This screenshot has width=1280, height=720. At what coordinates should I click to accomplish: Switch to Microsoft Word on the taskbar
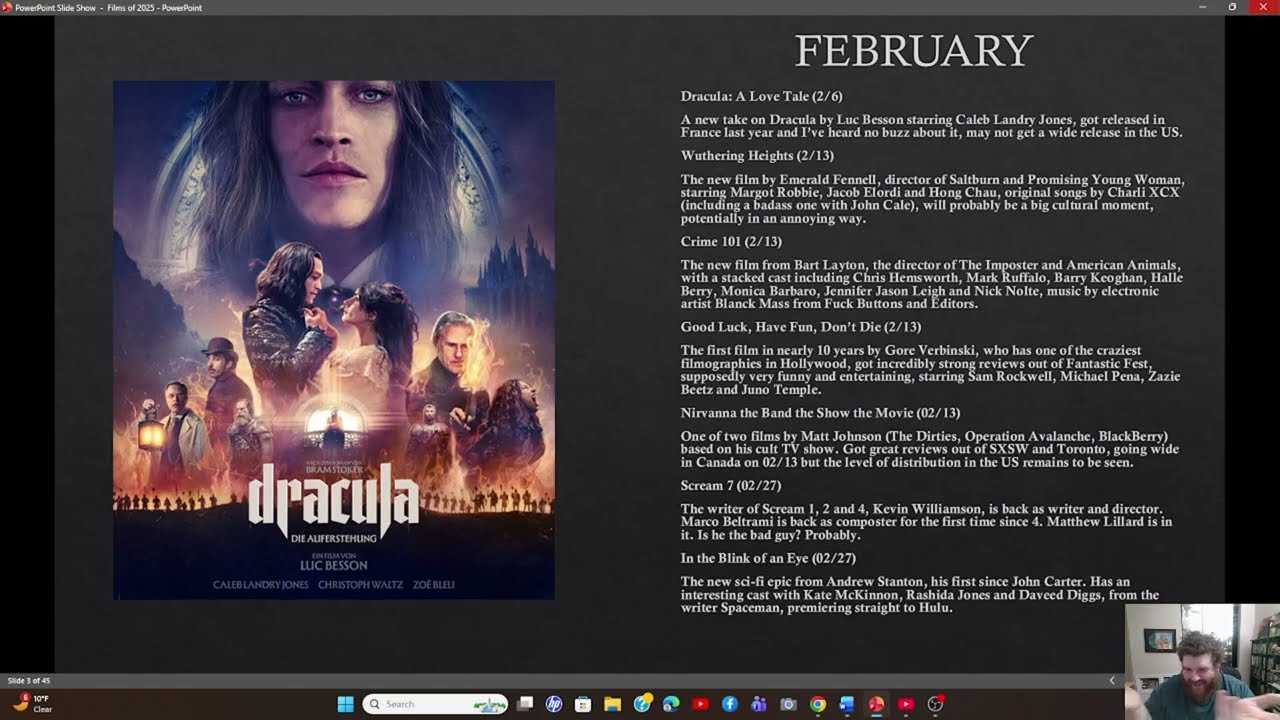(x=847, y=704)
